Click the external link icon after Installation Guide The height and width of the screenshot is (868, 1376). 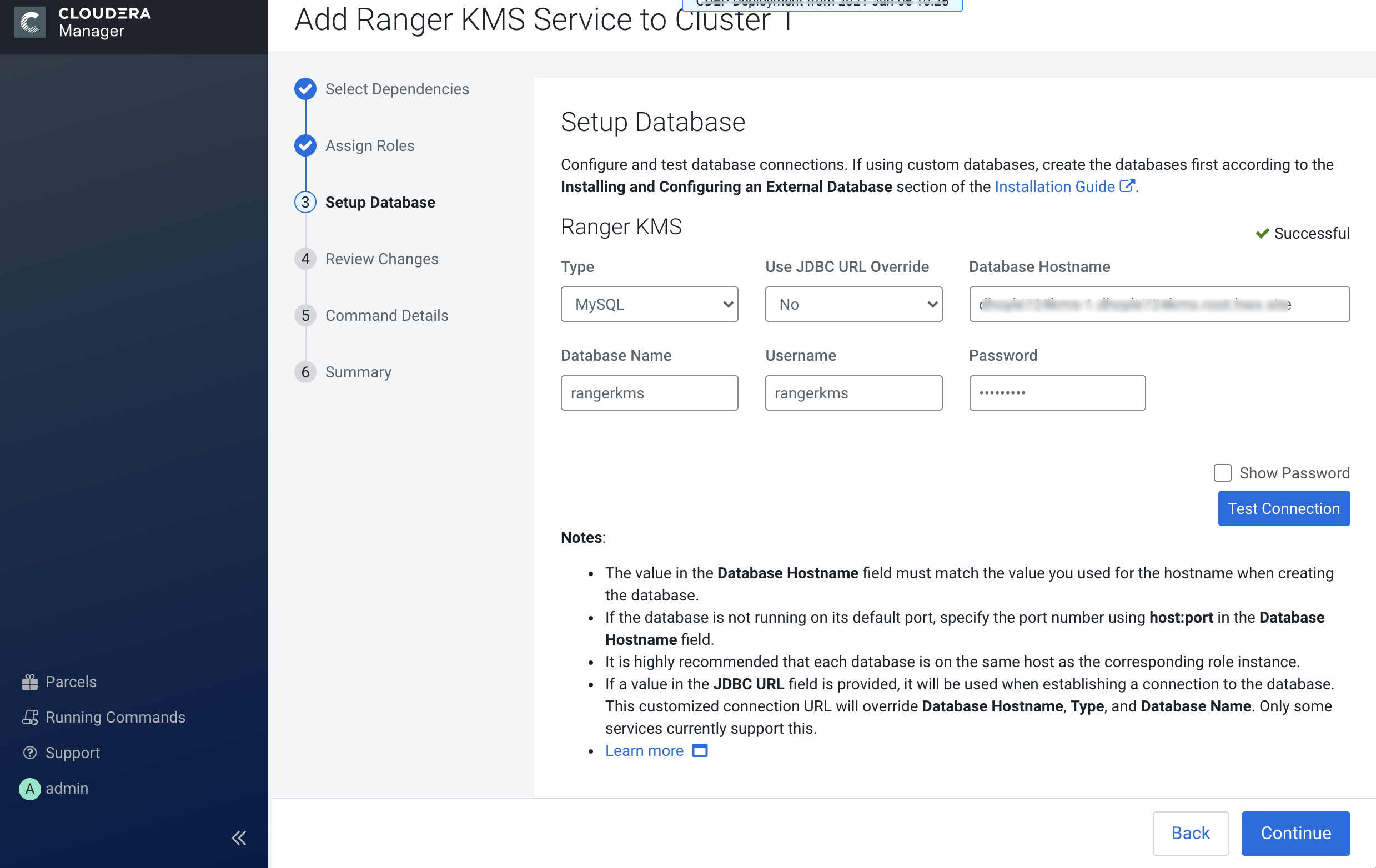point(1126,185)
